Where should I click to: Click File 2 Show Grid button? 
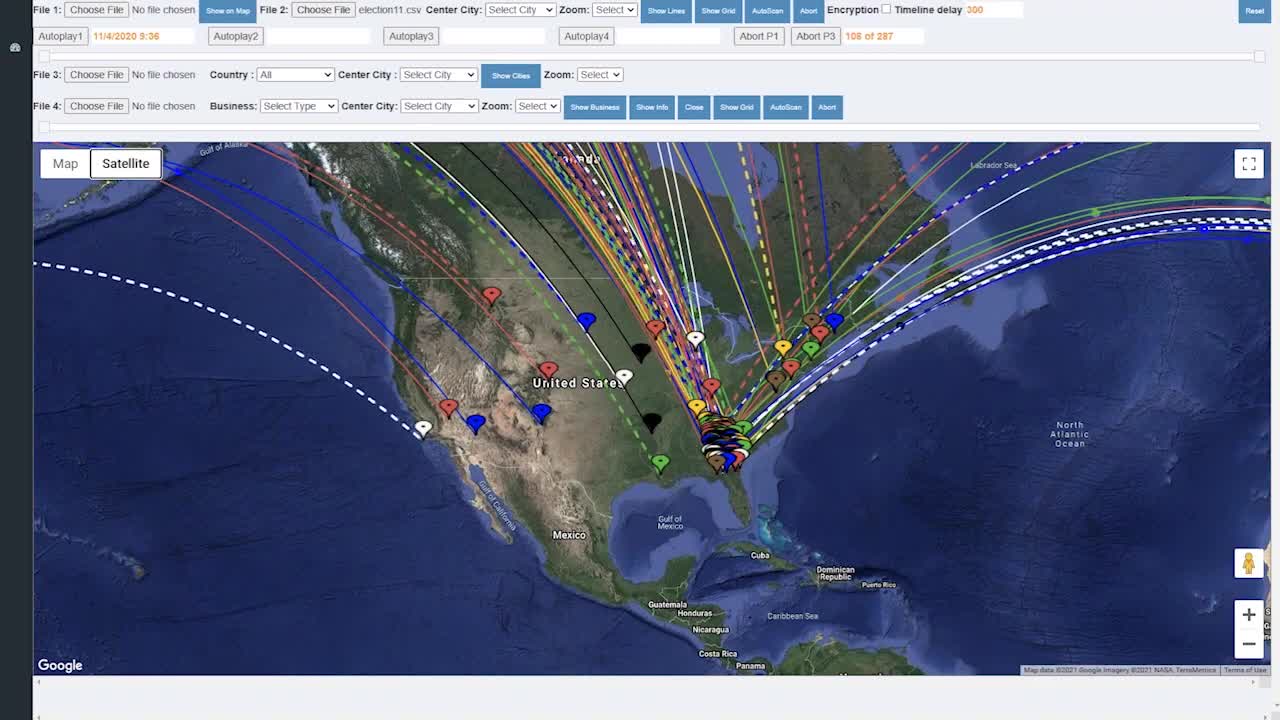(x=718, y=11)
